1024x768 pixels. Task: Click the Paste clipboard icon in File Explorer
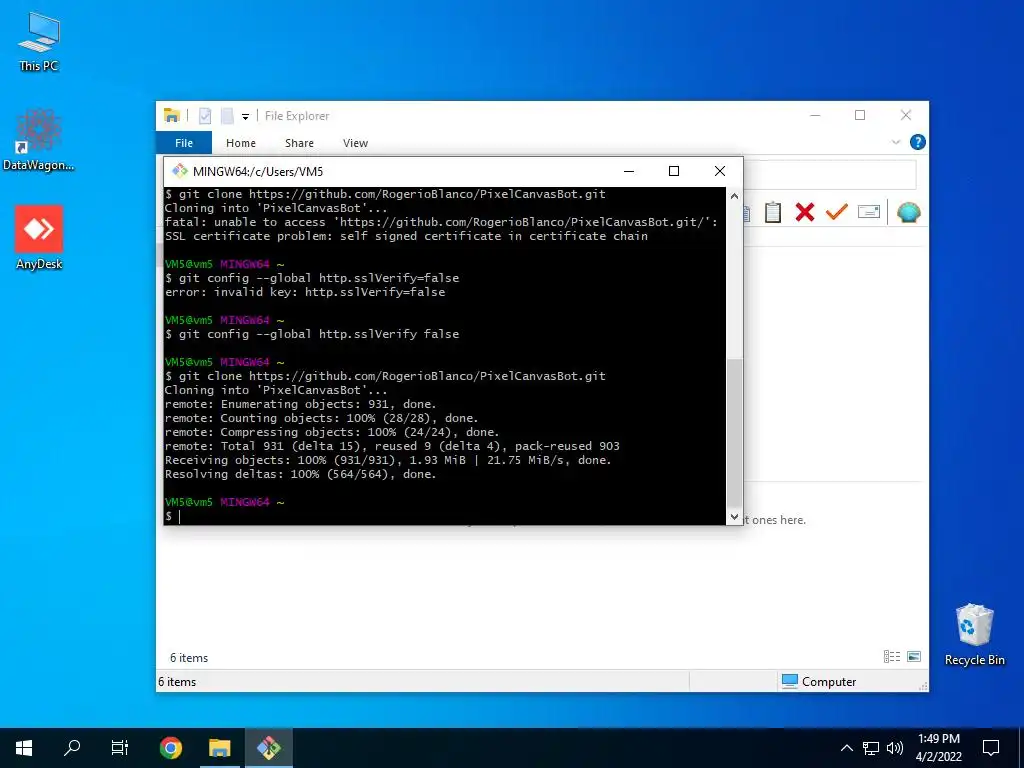[x=773, y=212]
